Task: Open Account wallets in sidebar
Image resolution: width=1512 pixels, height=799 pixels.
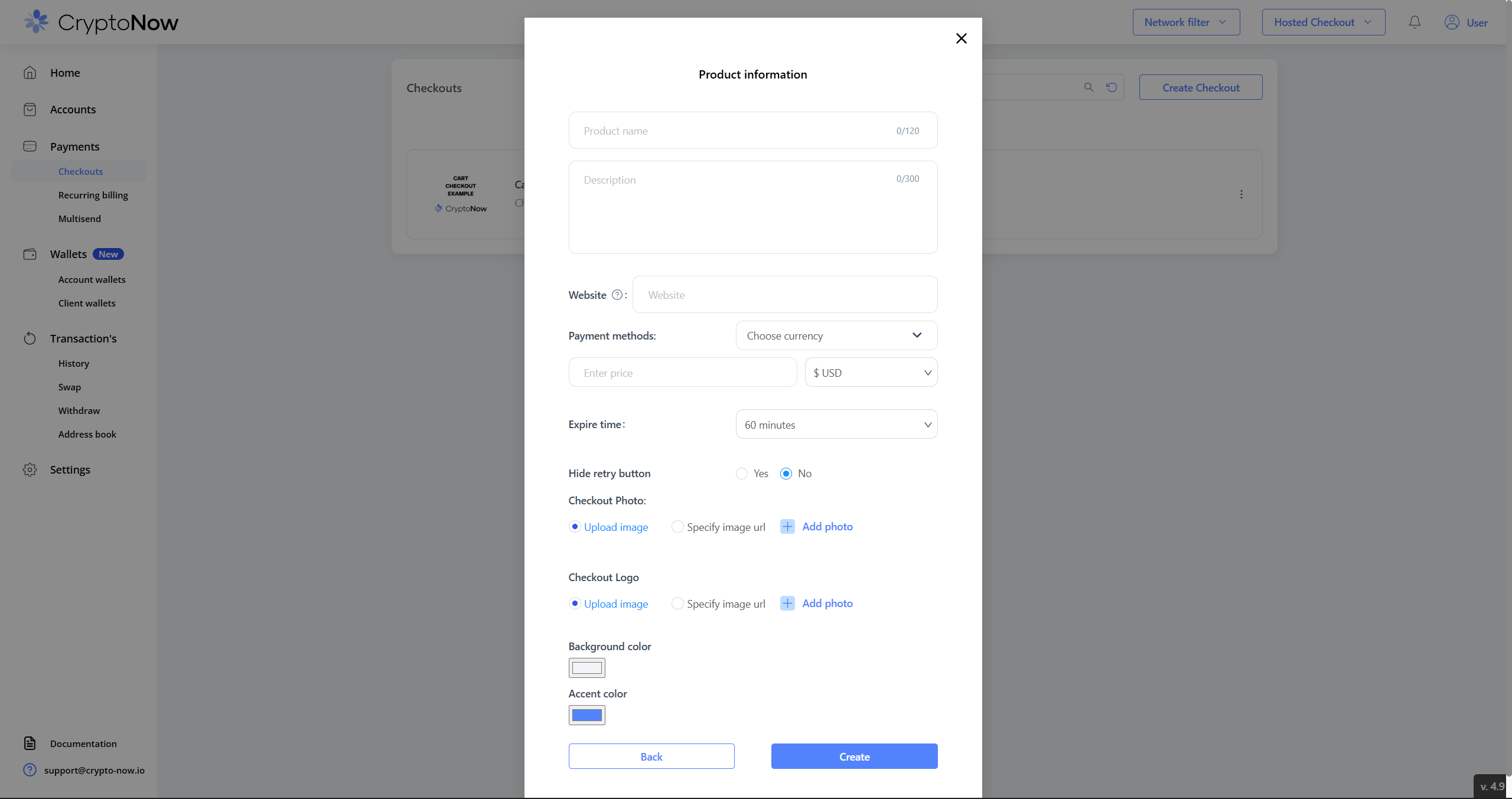Action: click(92, 279)
